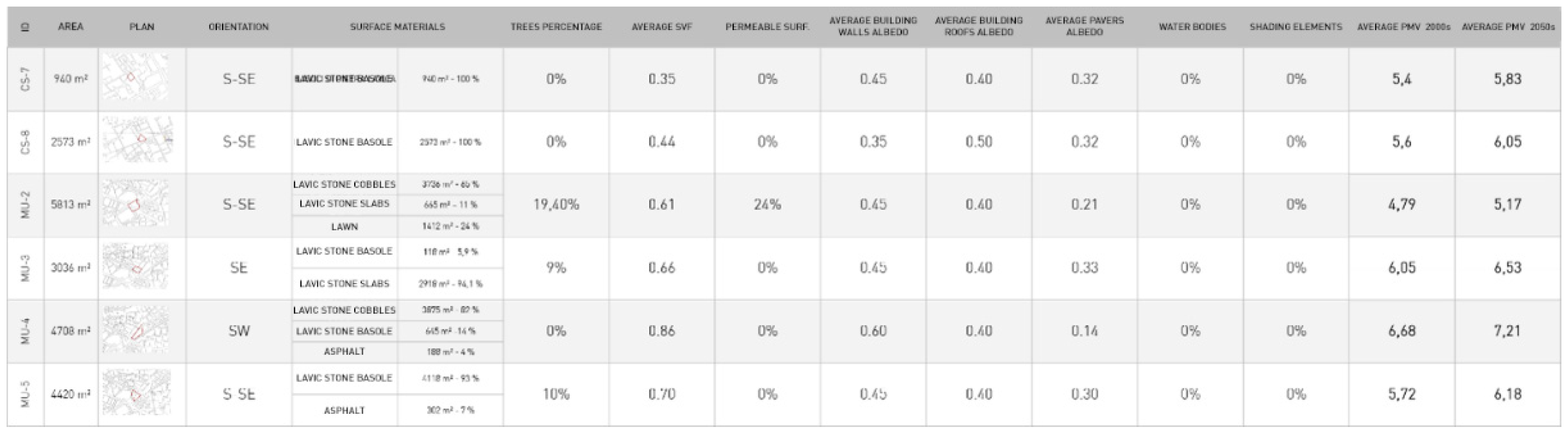This screenshot has height=434, width=1568.
Task: Click the 5813 m² area cell
Action: 70,204
